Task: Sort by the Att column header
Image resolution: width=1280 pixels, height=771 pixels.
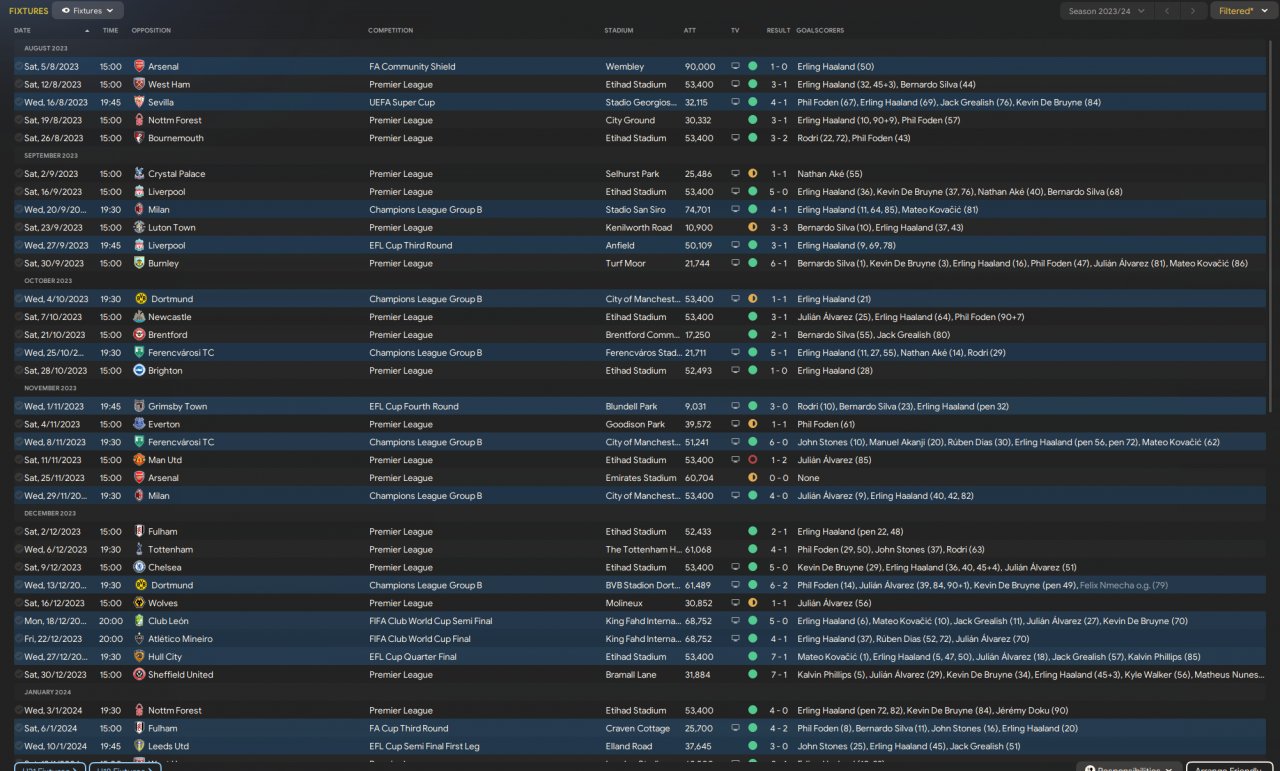Action: [690, 30]
